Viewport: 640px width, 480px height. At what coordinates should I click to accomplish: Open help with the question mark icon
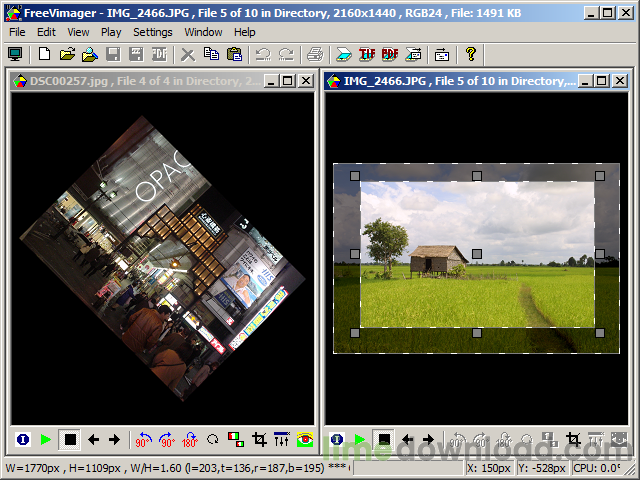point(471,54)
